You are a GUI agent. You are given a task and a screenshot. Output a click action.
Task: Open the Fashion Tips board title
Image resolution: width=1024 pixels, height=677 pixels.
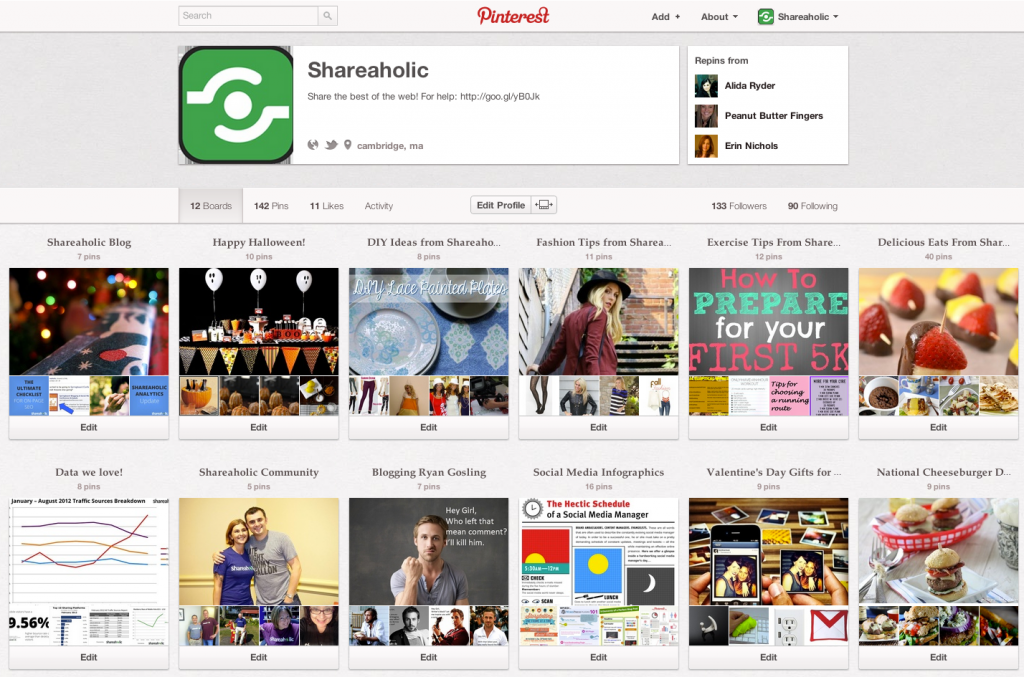click(603, 242)
